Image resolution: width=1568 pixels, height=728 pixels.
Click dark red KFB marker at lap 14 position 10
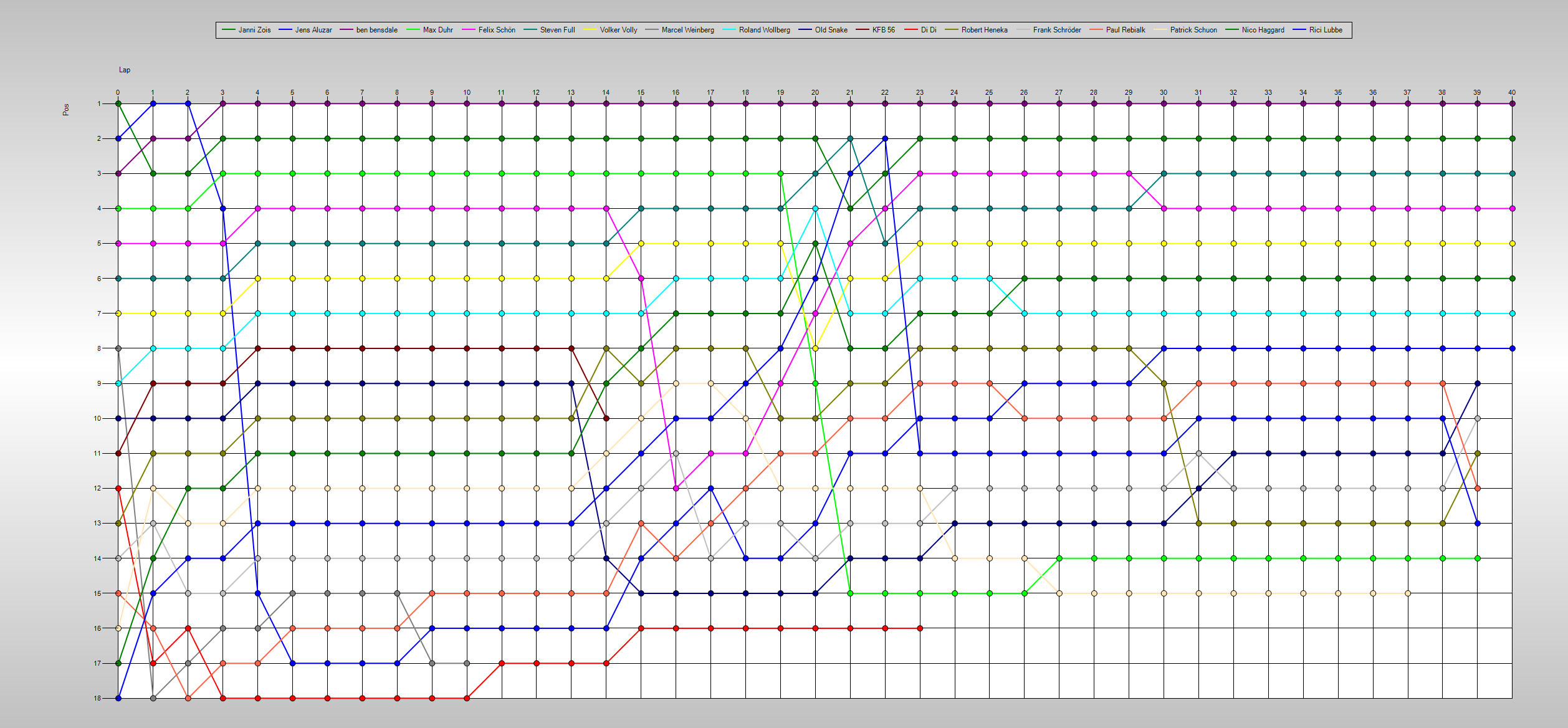tap(606, 418)
